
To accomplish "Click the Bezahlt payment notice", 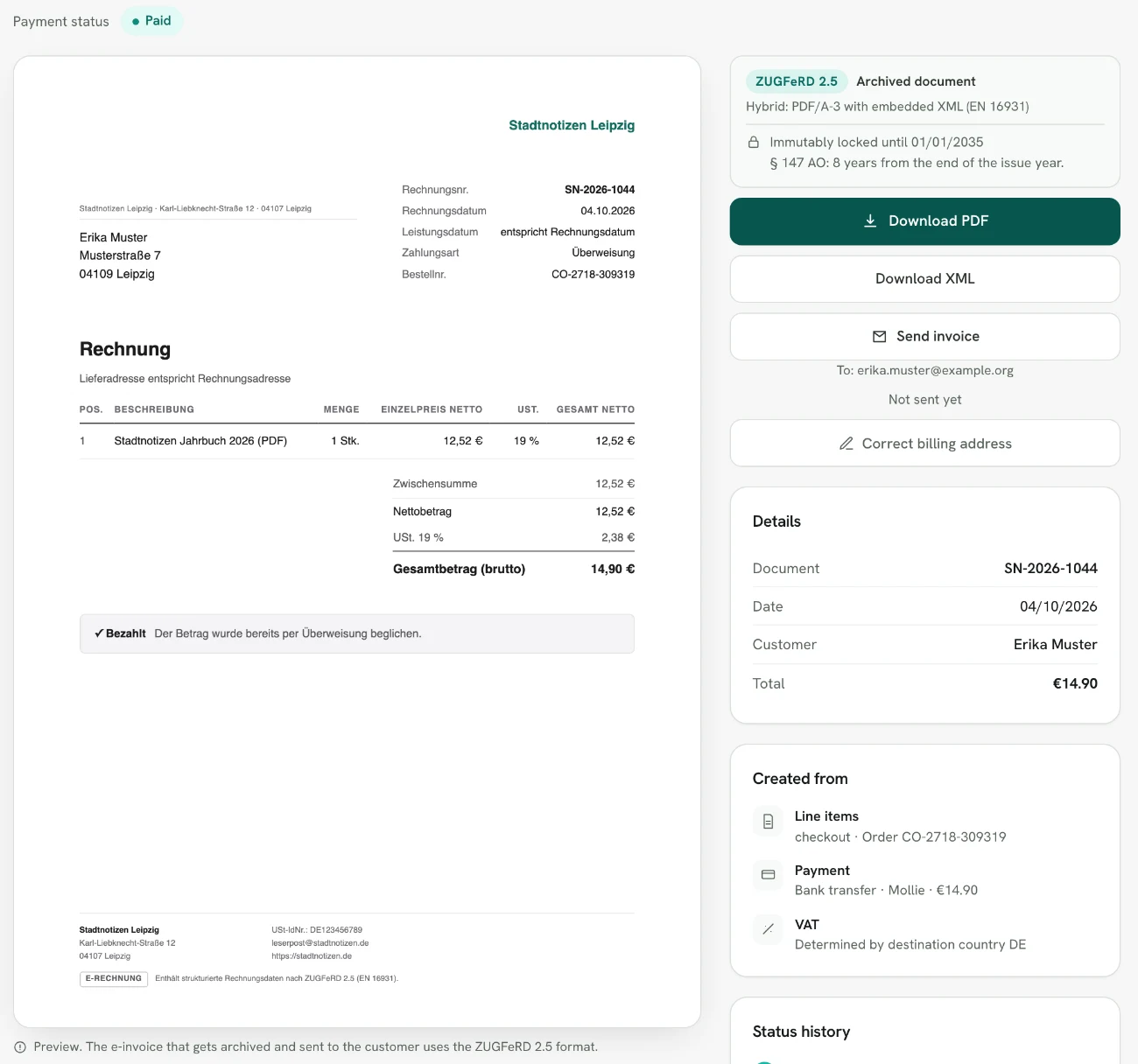I will coord(357,633).
